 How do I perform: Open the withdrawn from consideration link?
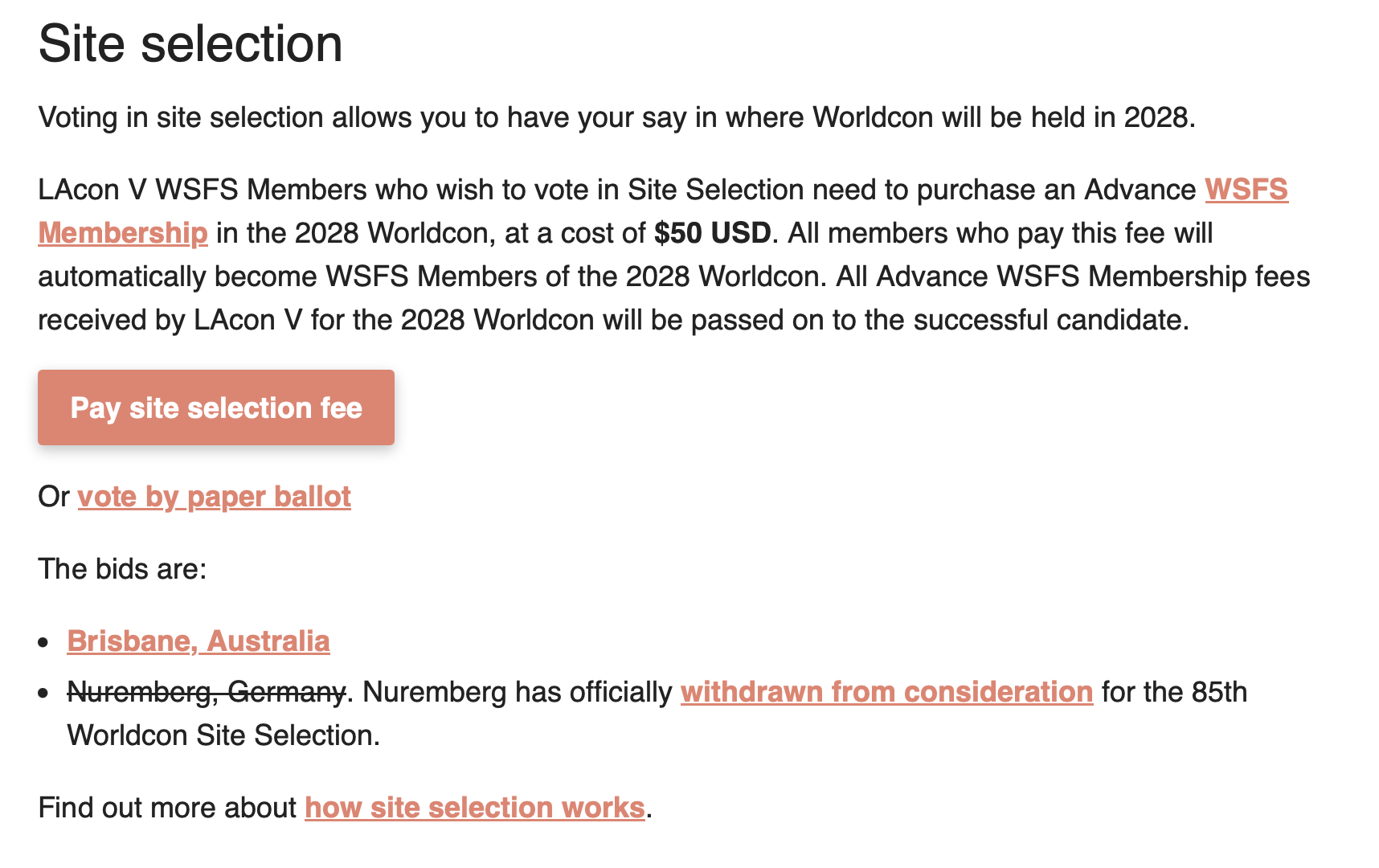pyautogui.click(x=887, y=692)
